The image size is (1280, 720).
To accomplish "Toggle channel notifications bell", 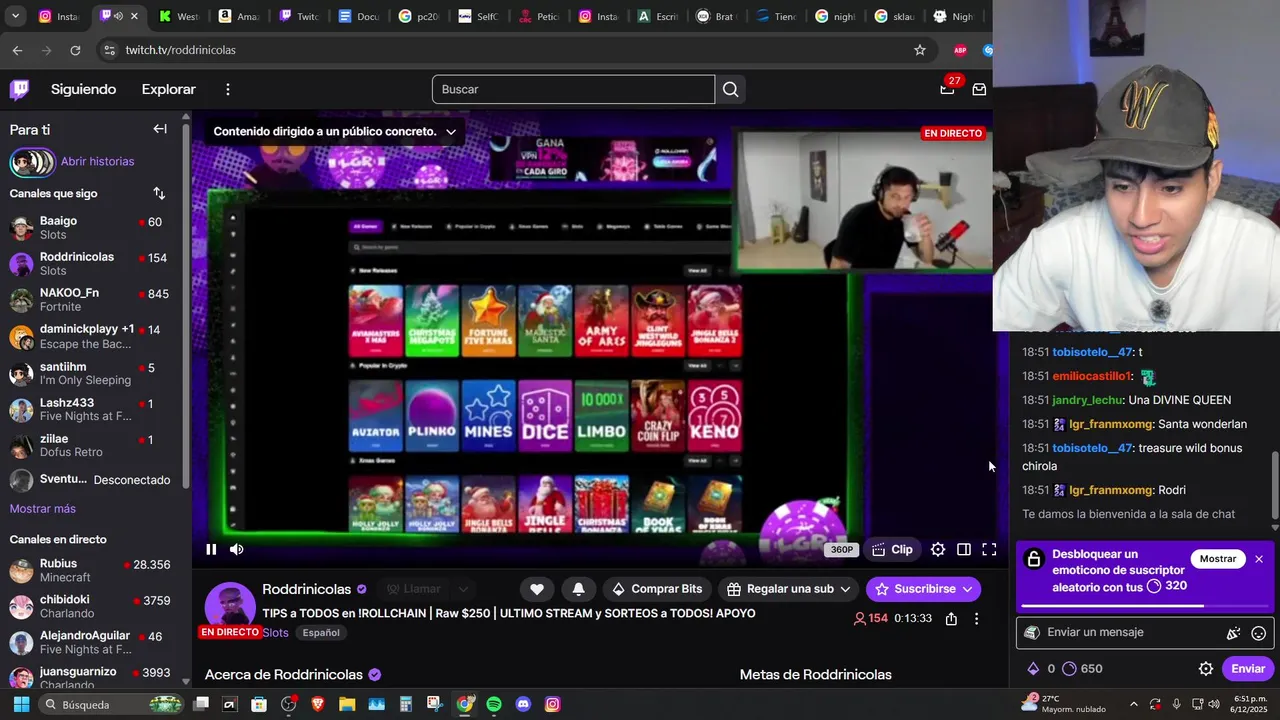I will (579, 589).
